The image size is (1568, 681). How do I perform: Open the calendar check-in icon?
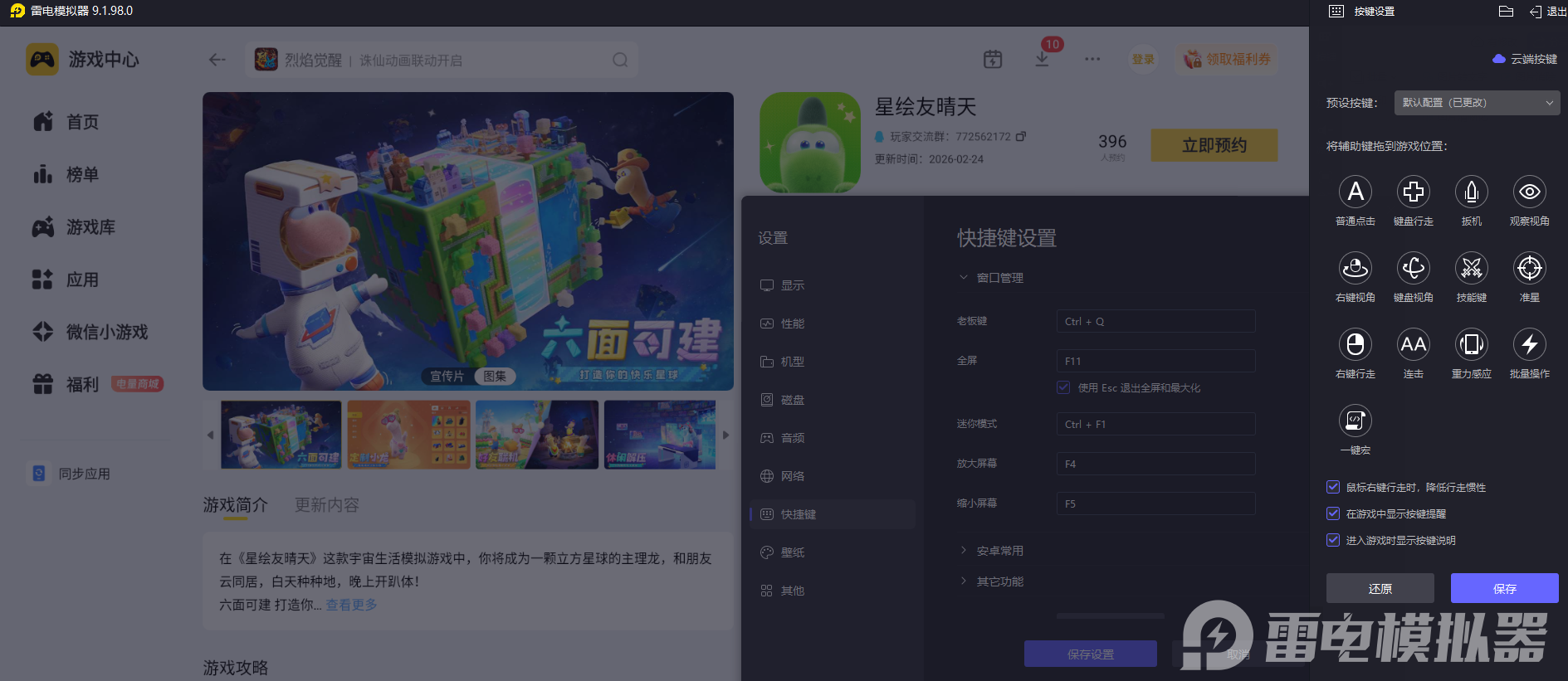pos(993,59)
